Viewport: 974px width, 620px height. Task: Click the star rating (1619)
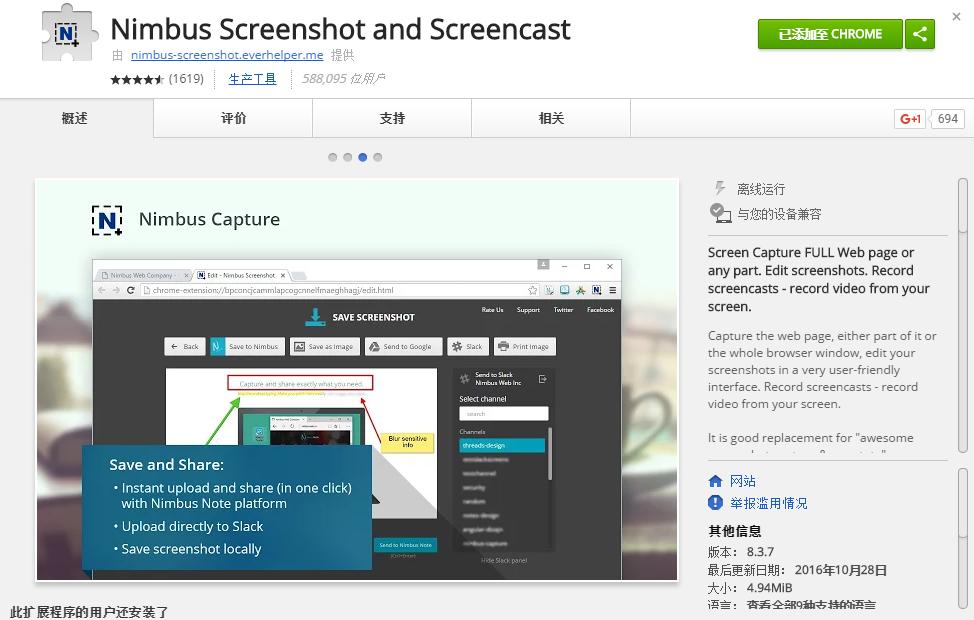pos(157,79)
